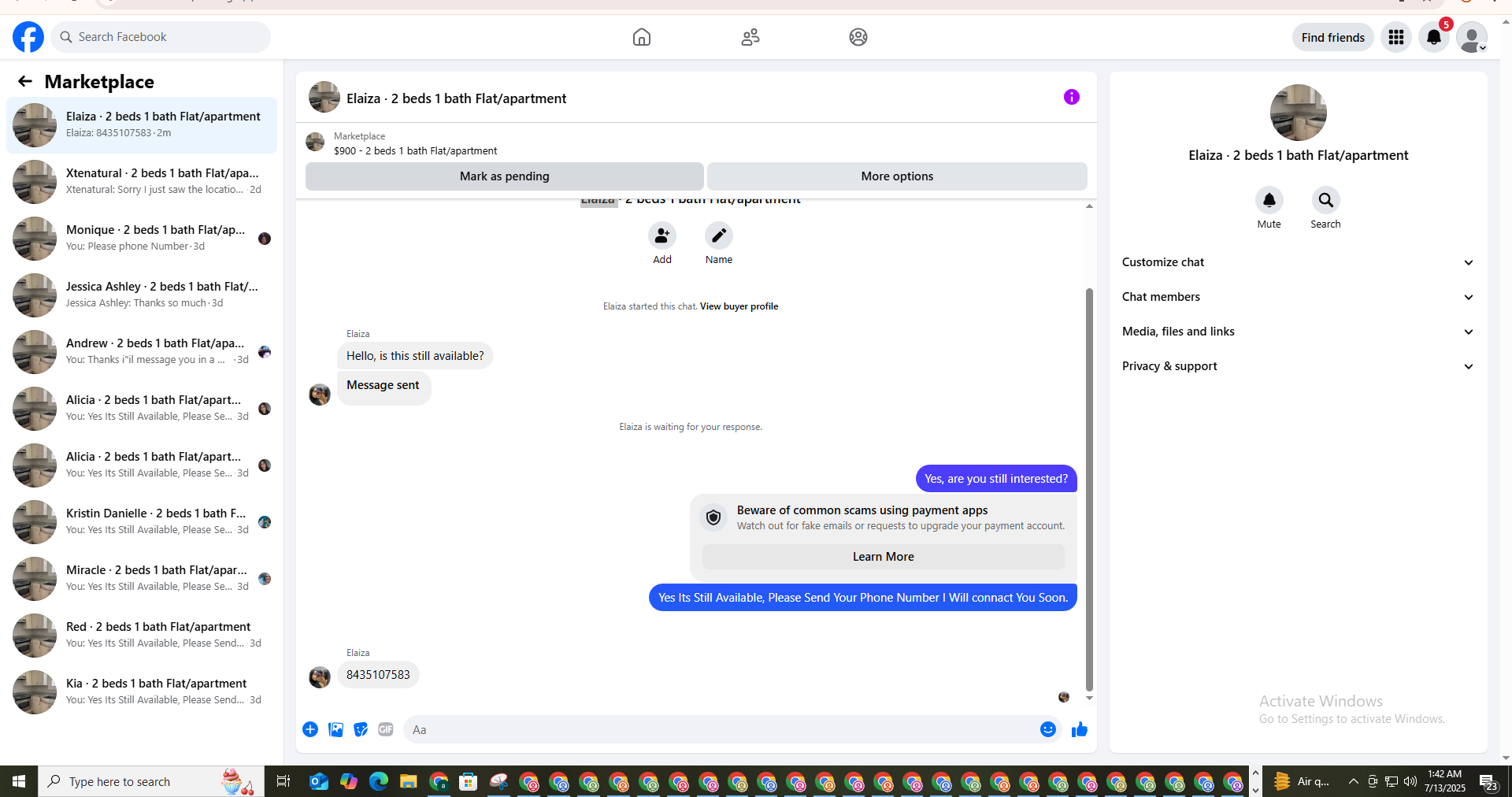Open the Marketplace $900 listing link
The height and width of the screenshot is (797, 1512).
click(415, 150)
